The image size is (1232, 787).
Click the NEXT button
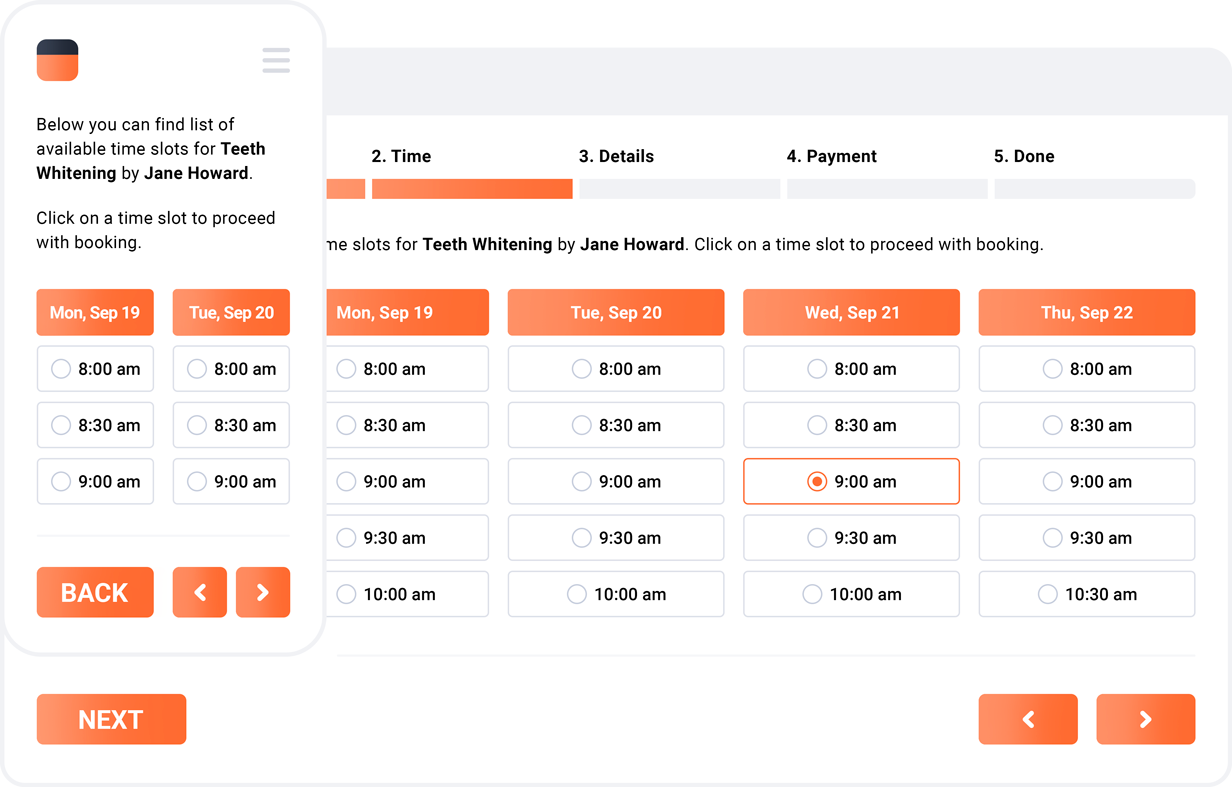111,719
